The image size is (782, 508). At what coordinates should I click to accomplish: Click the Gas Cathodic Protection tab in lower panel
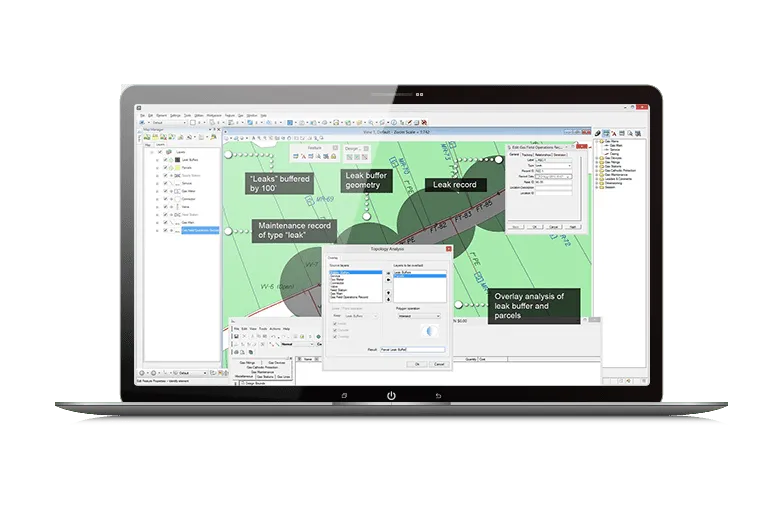click(262, 367)
